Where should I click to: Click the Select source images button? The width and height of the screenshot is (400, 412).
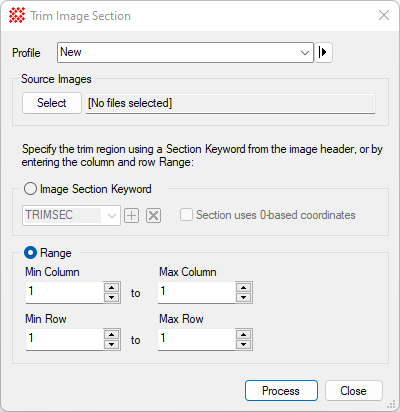point(52,103)
